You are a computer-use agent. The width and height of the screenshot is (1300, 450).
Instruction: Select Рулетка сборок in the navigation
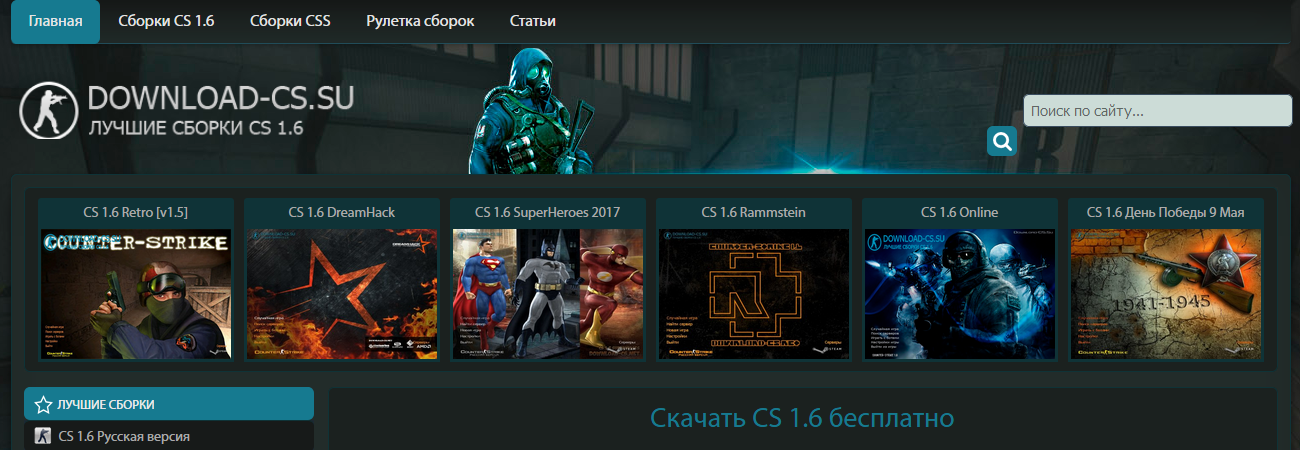coord(420,21)
